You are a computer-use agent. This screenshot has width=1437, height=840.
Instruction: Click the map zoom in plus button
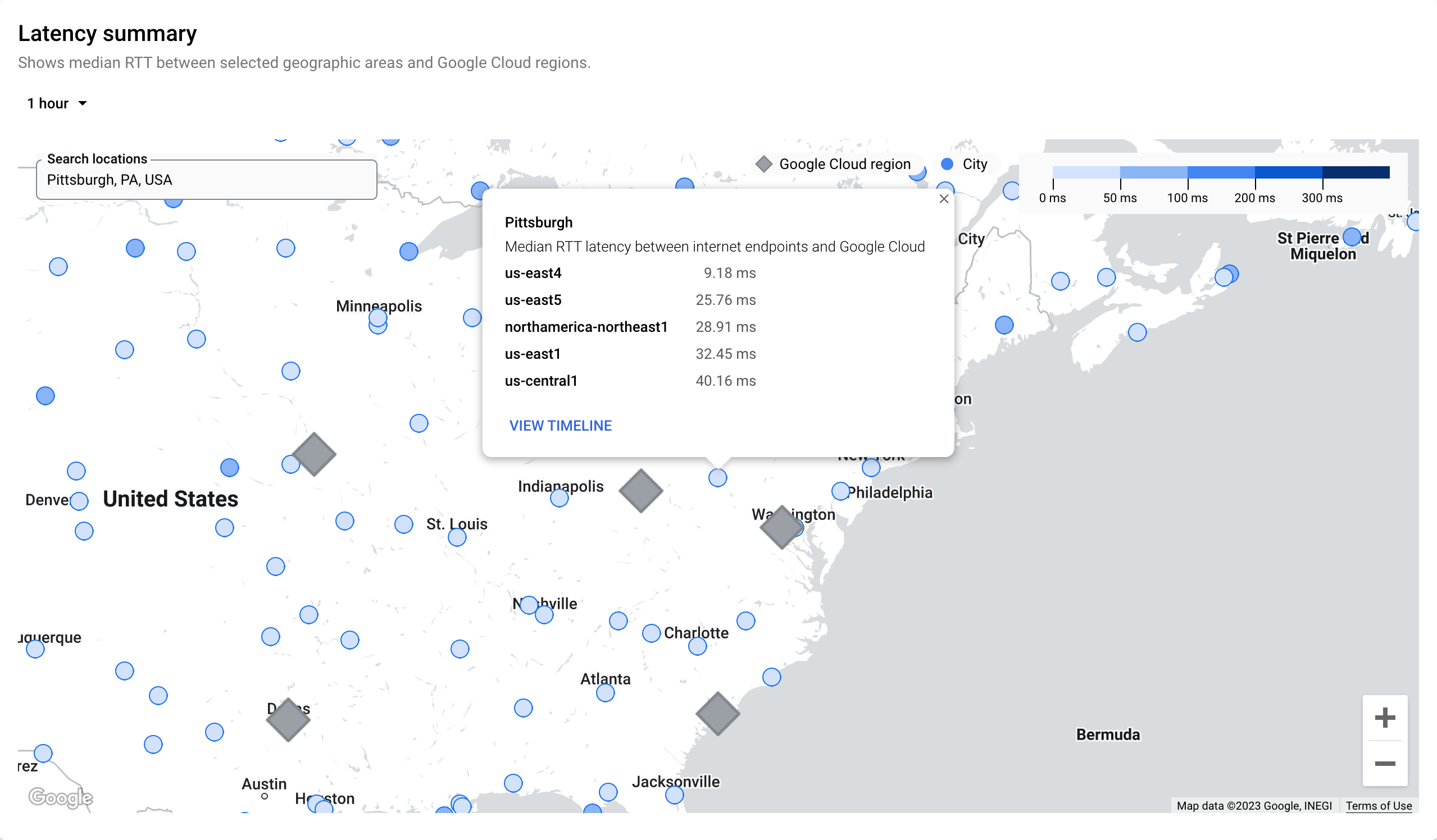tap(1385, 718)
